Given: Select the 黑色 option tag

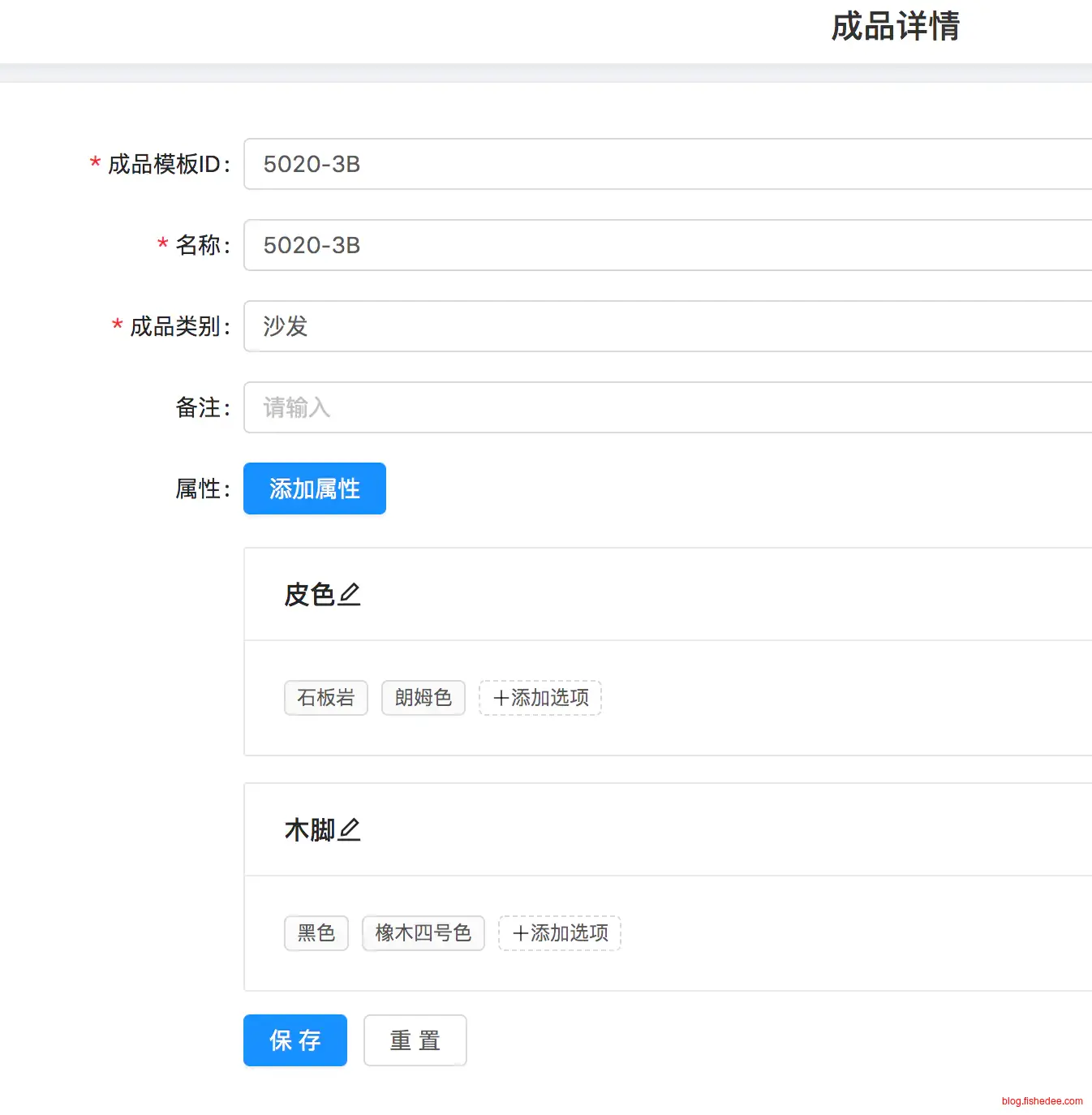Looking at the screenshot, I should pyautogui.click(x=316, y=933).
